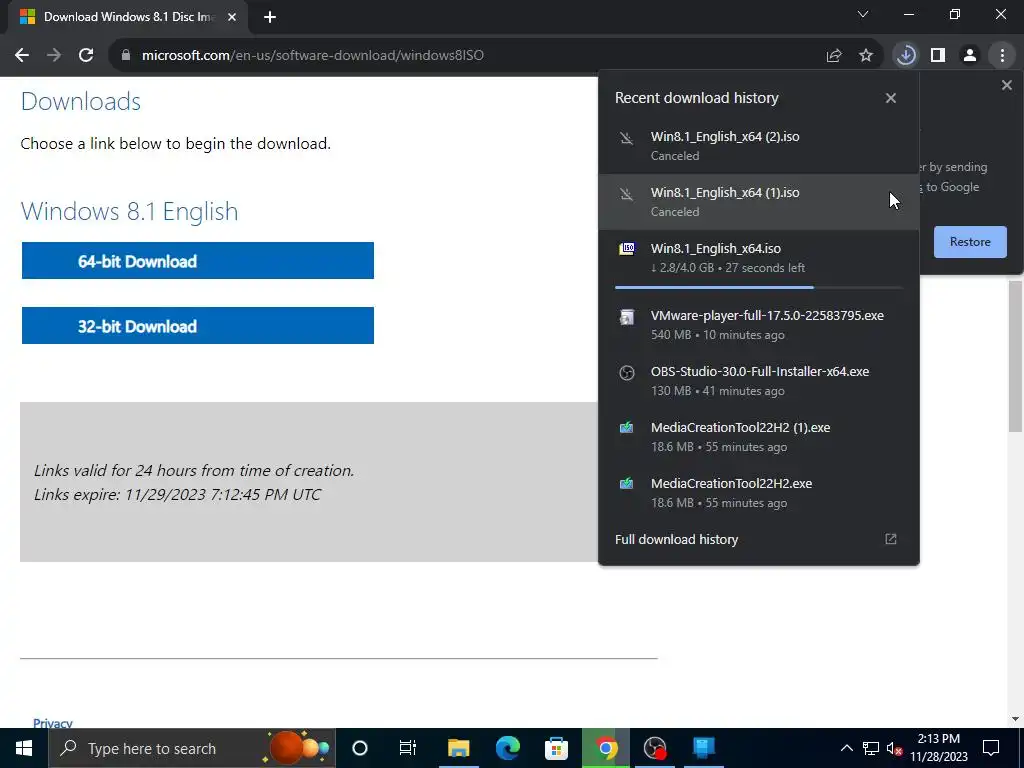
Task: Open Cortana from the taskbar
Action: point(360,748)
